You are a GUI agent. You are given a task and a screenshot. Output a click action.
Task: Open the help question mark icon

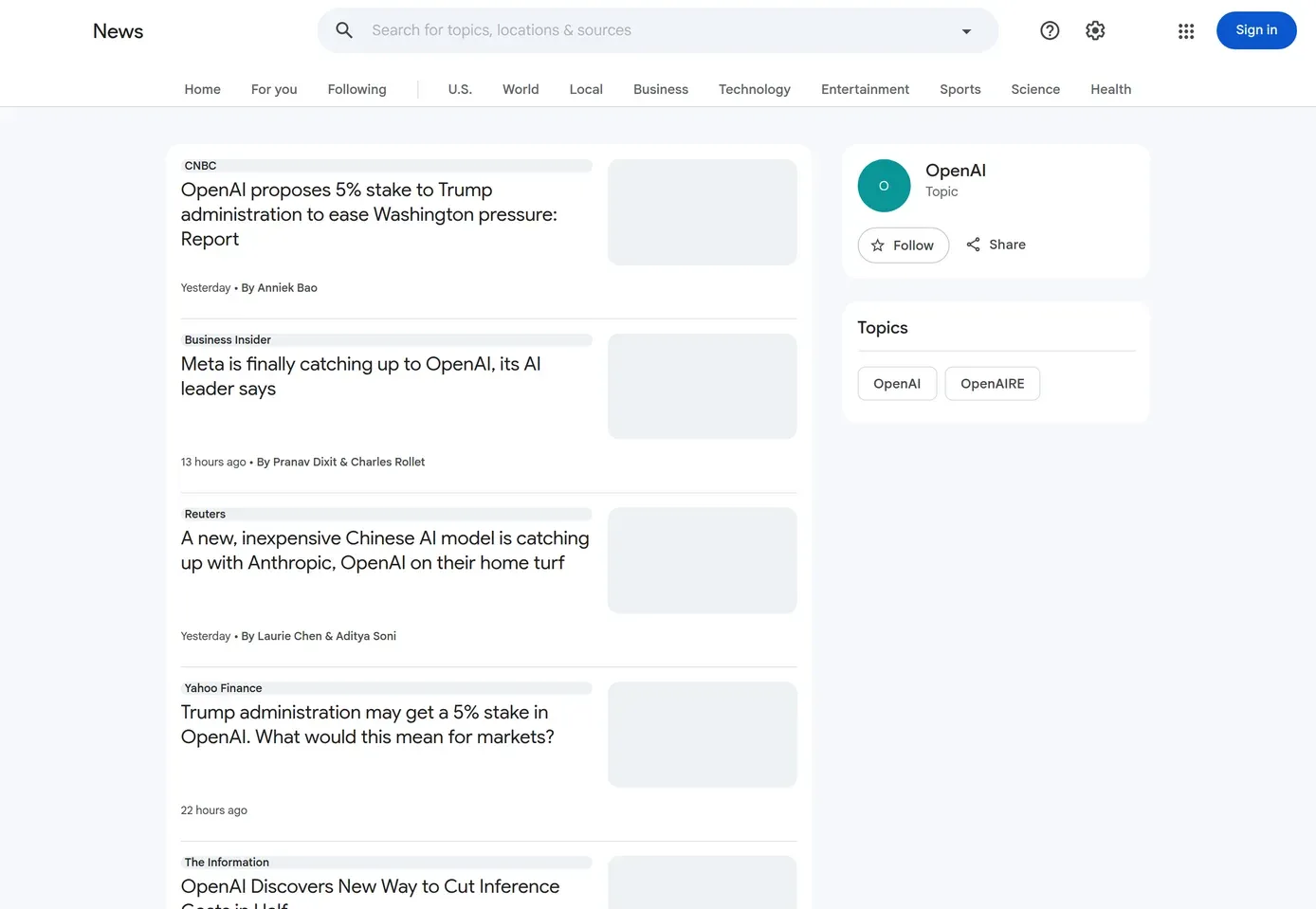coord(1050,30)
